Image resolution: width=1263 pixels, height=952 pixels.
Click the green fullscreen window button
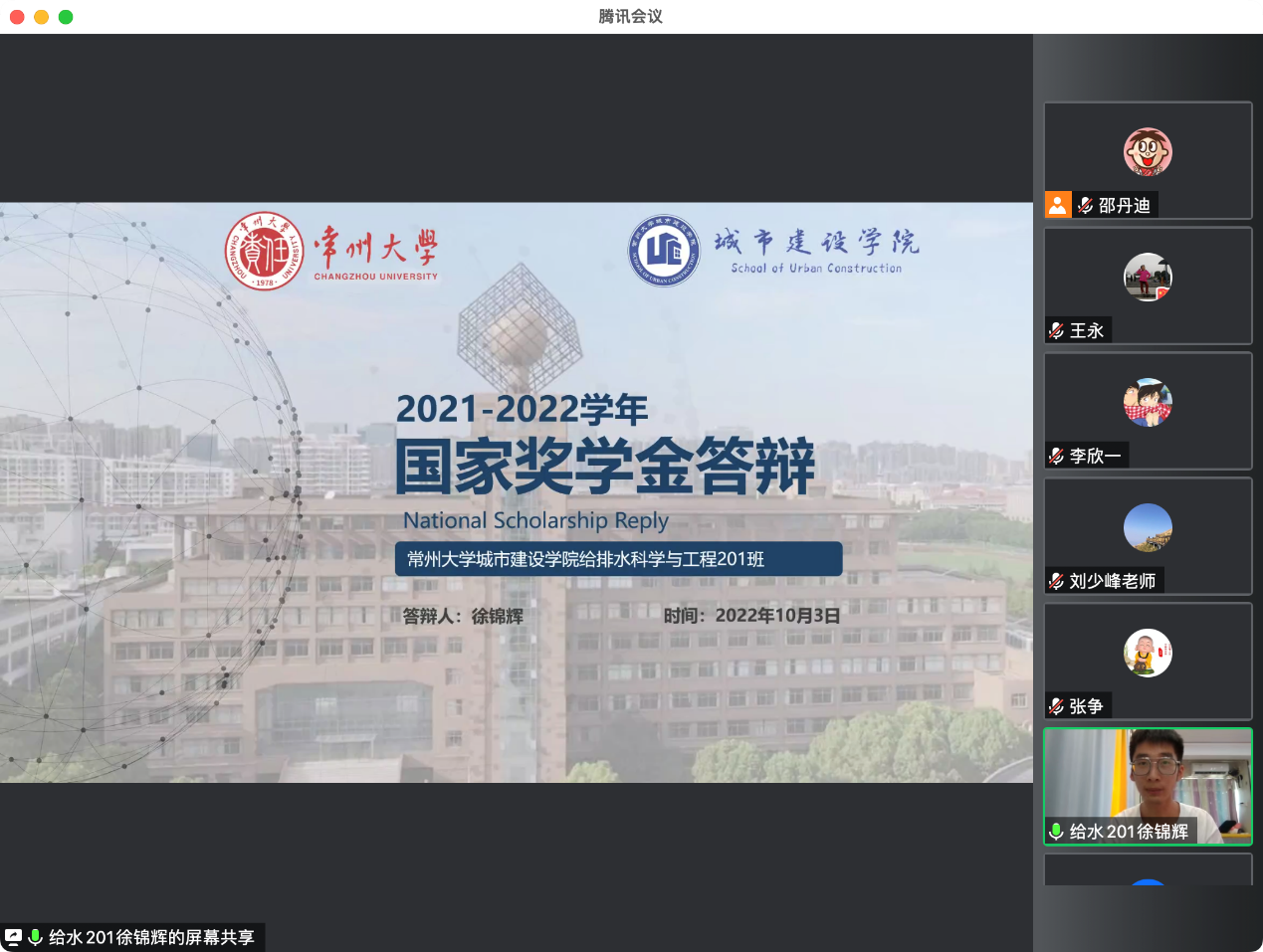pyautogui.click(x=66, y=17)
